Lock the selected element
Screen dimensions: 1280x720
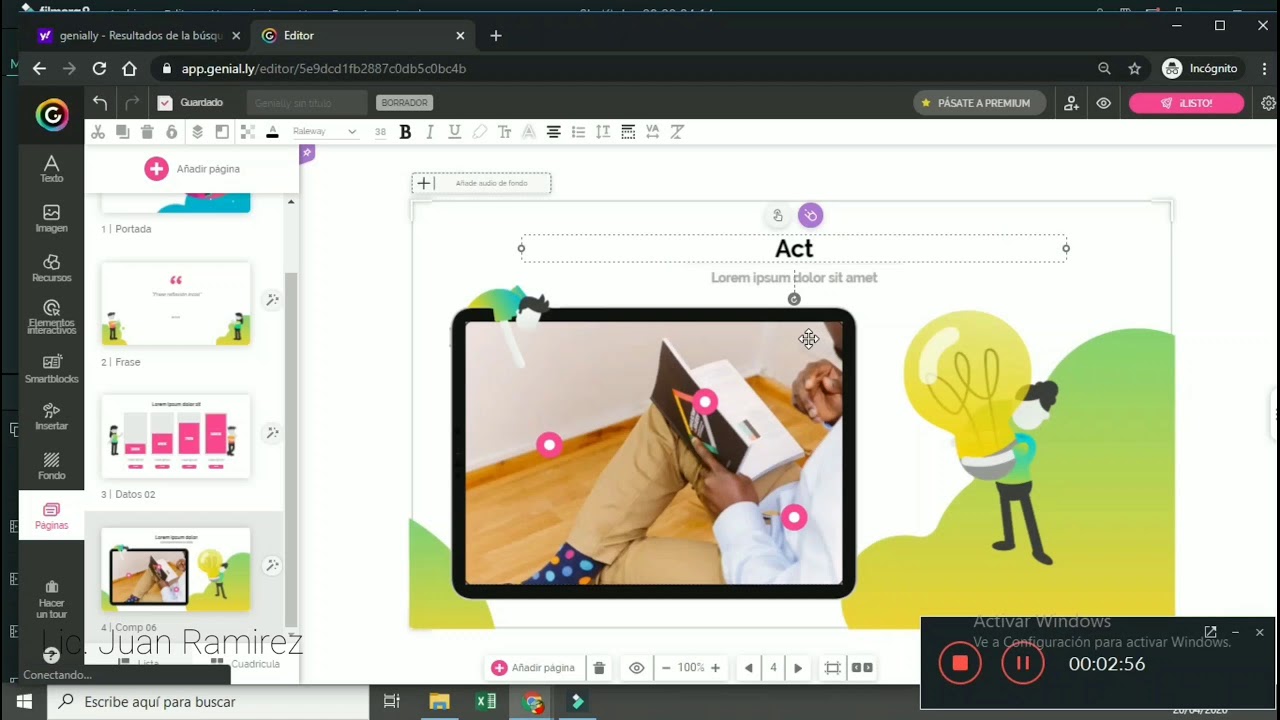coord(172,132)
